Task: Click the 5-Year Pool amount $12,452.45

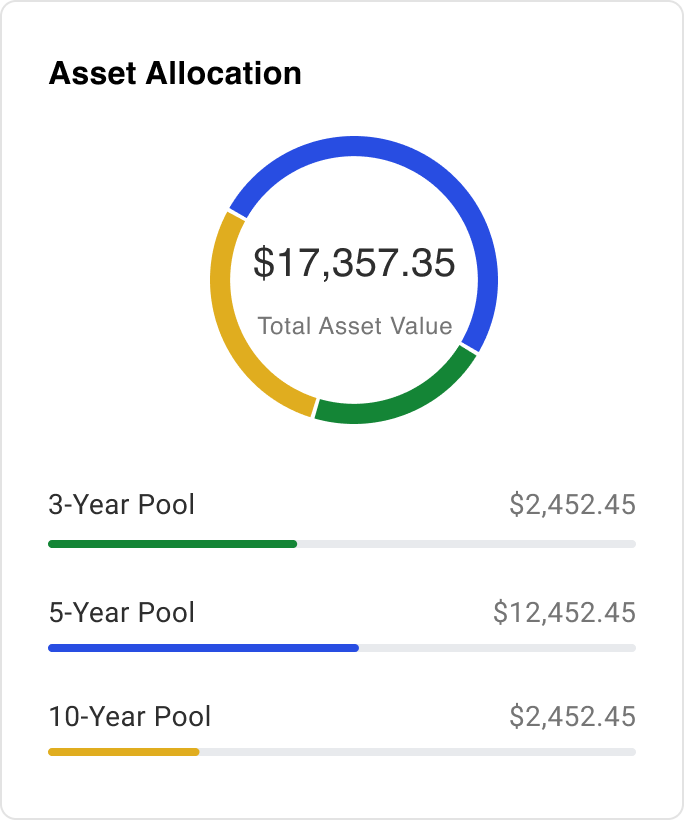Action: [x=564, y=611]
